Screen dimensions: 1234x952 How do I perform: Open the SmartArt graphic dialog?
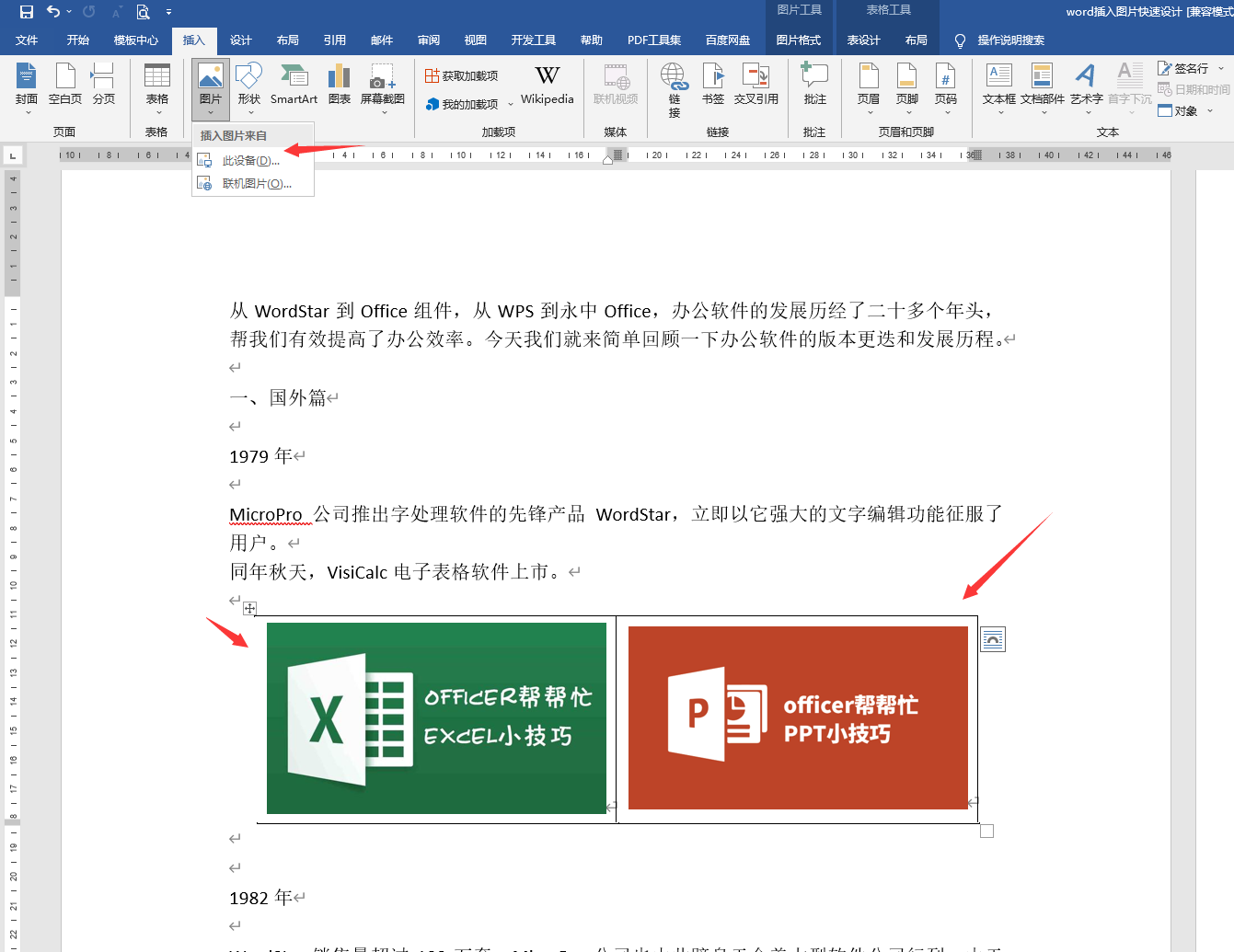(294, 85)
